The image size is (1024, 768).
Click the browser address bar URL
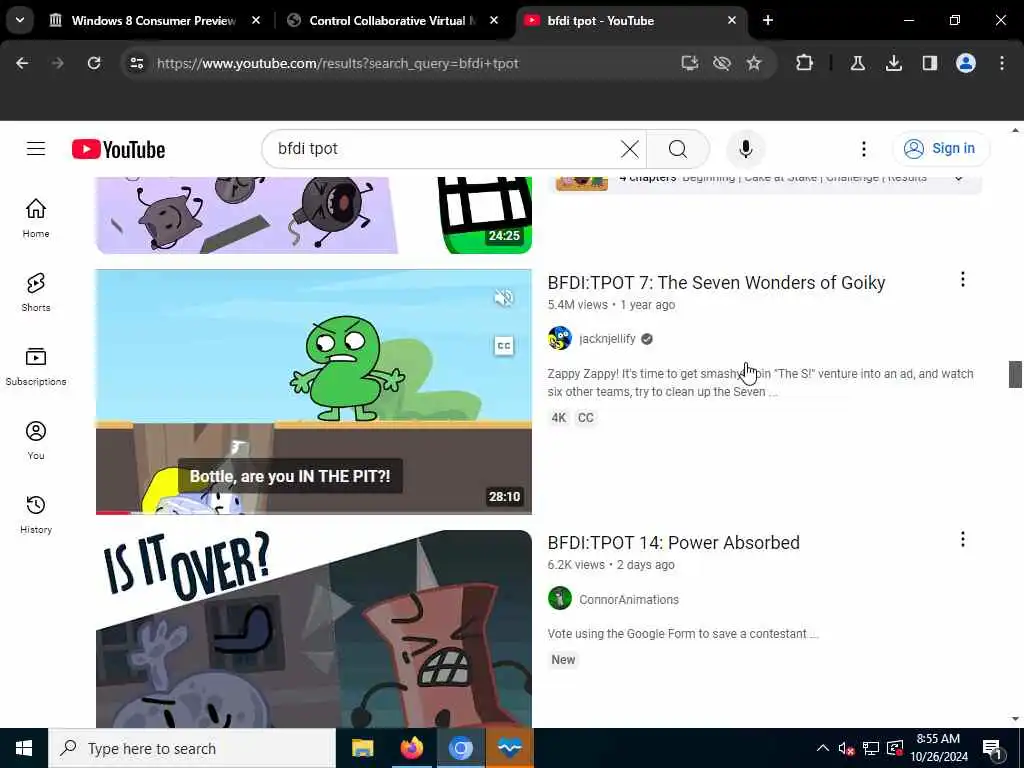(x=338, y=63)
